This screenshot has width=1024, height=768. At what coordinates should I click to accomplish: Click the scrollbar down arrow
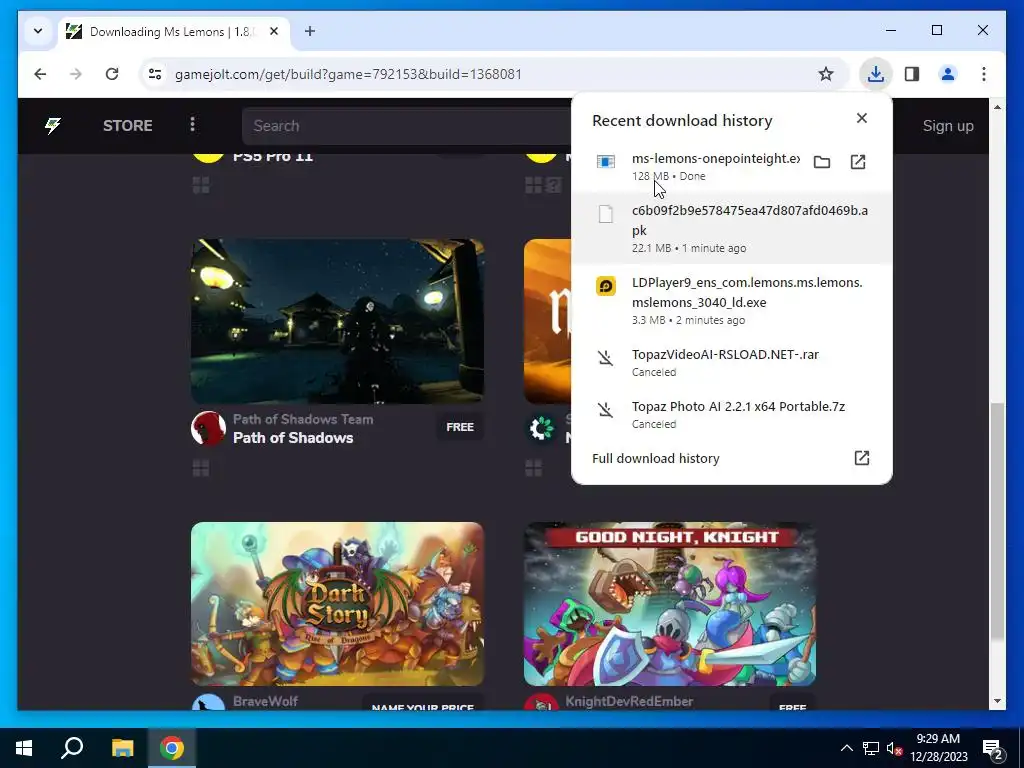point(997,701)
